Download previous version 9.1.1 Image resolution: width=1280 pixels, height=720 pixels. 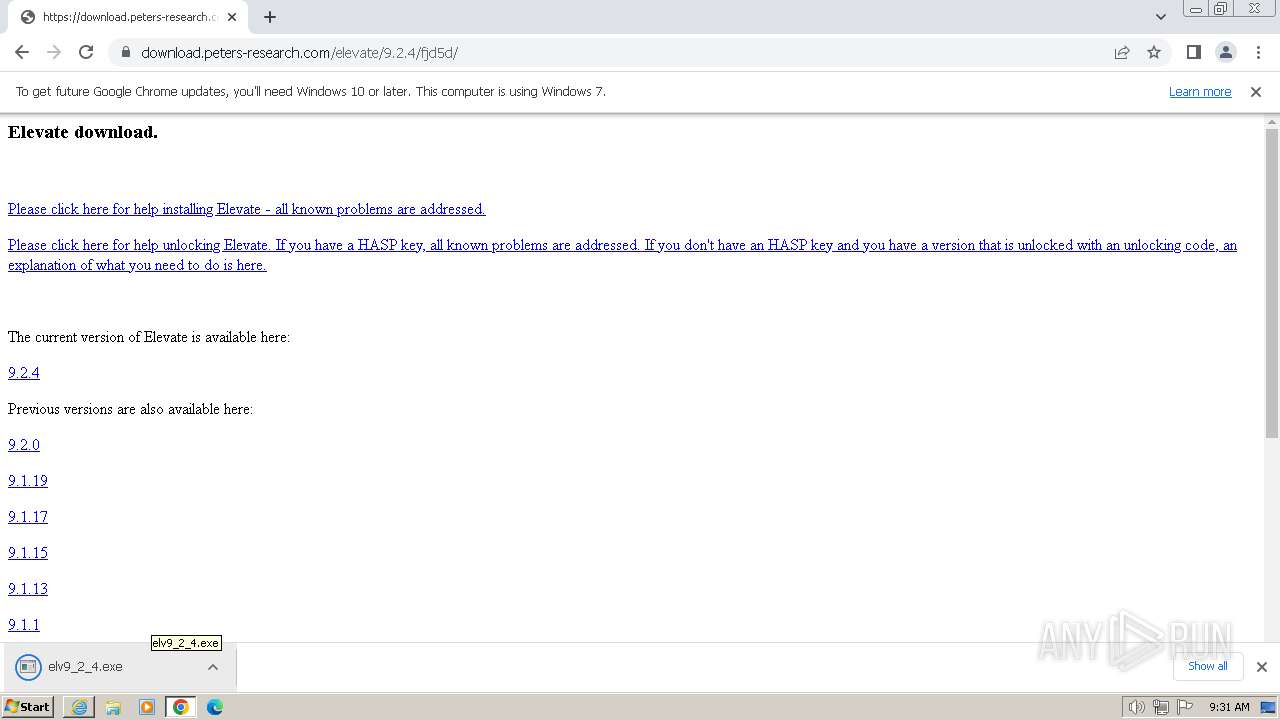tap(24, 625)
